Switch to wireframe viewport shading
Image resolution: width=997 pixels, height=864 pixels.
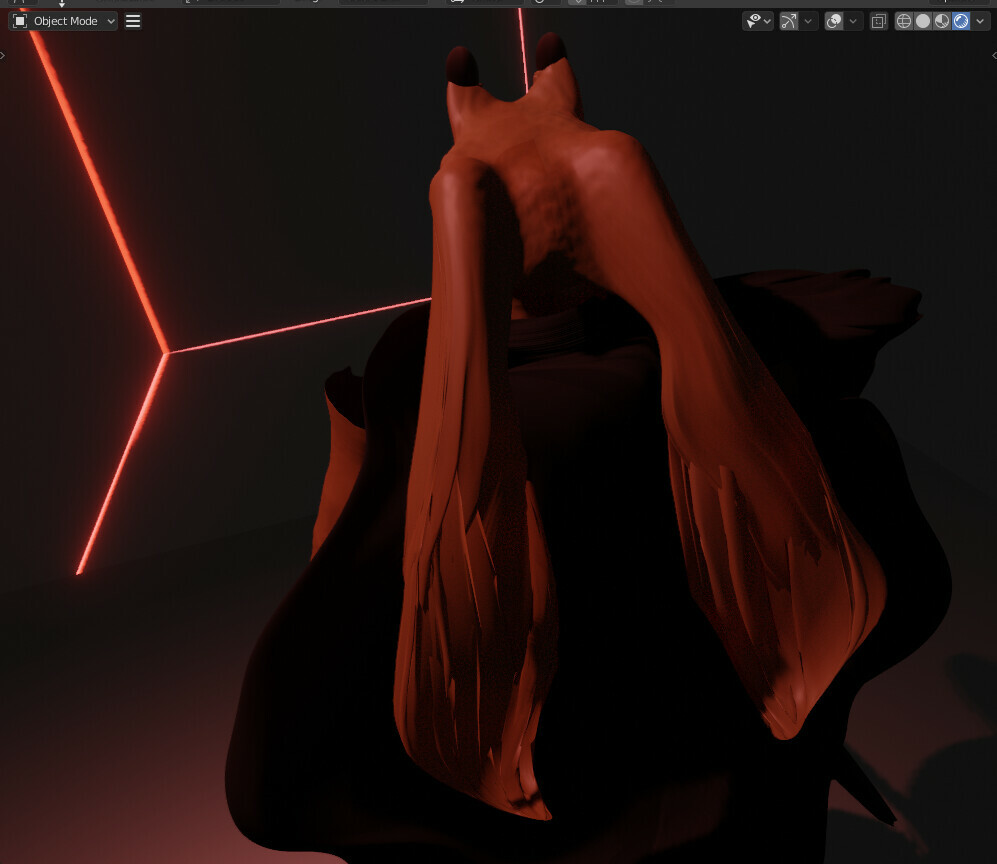[x=904, y=21]
